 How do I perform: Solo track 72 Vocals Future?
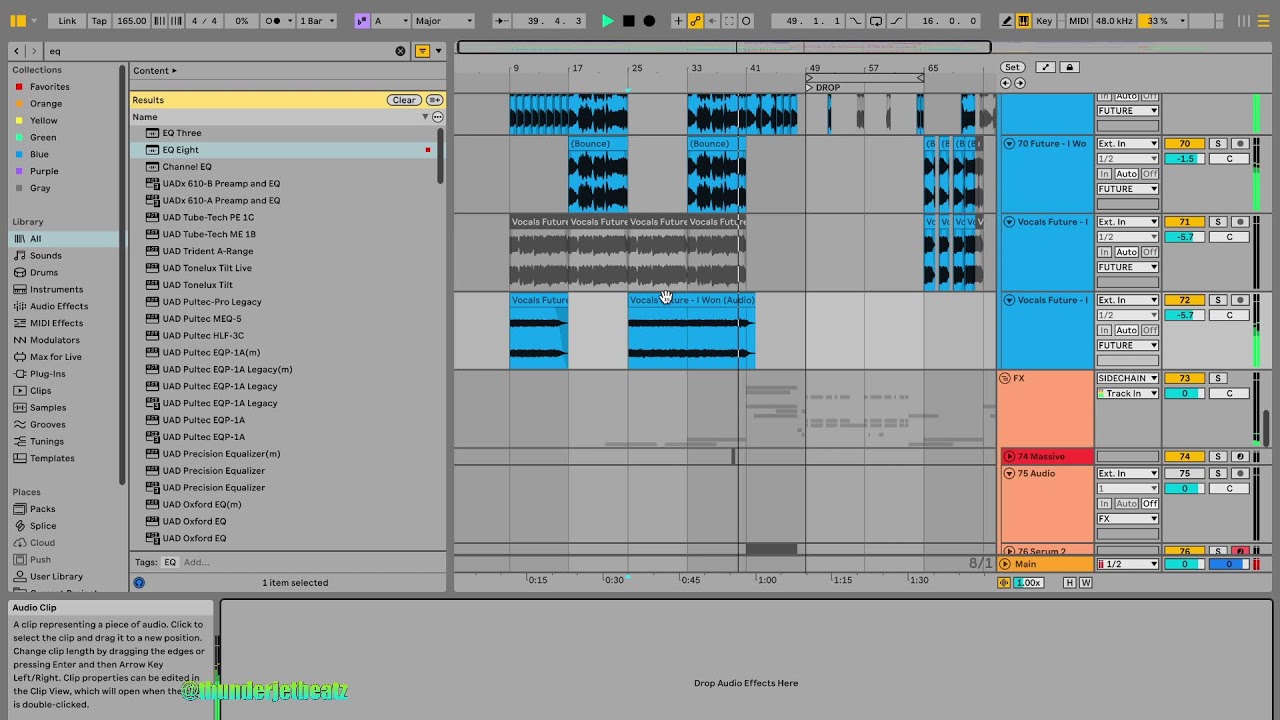click(1218, 300)
